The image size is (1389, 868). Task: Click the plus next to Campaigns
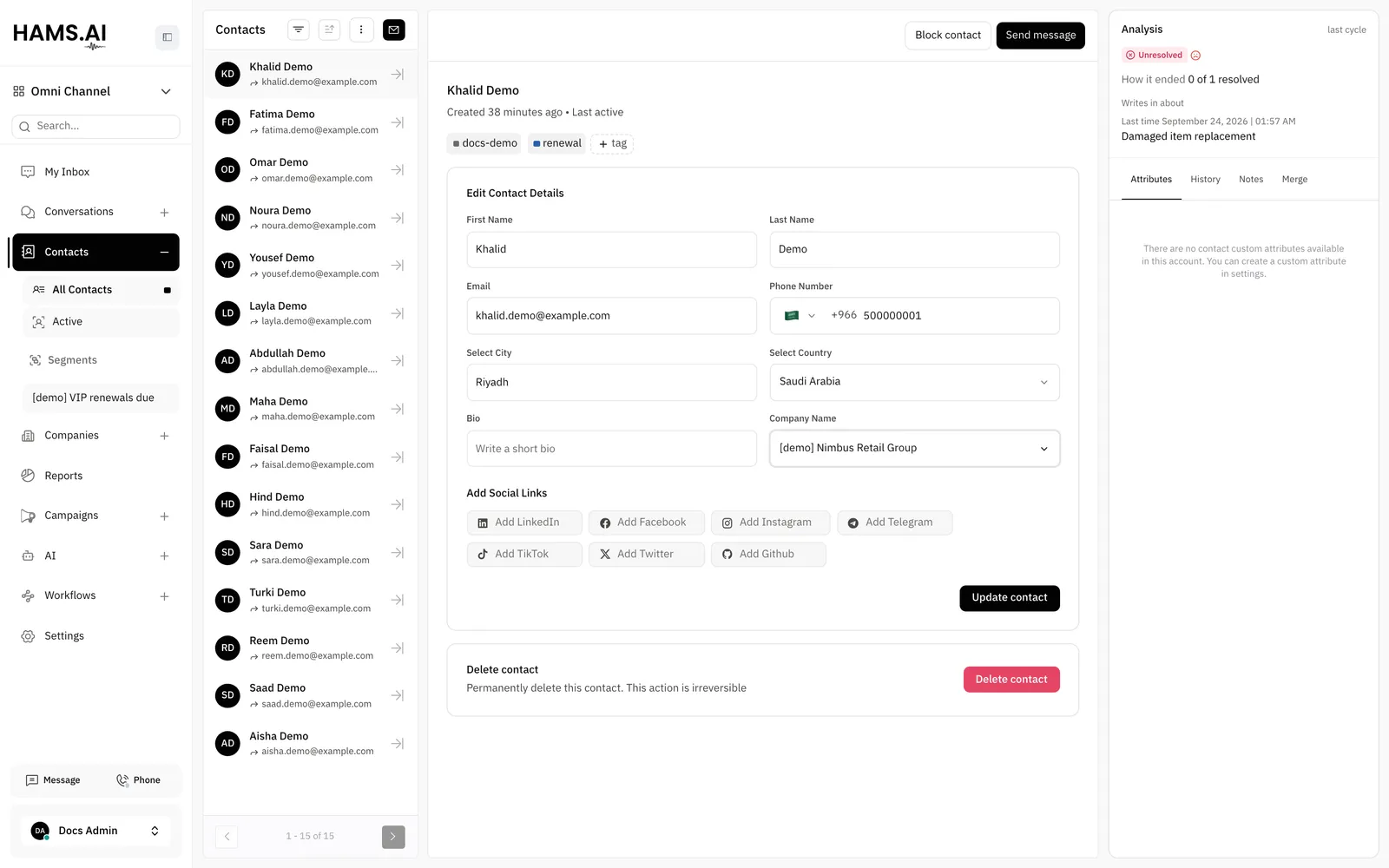tap(164, 516)
